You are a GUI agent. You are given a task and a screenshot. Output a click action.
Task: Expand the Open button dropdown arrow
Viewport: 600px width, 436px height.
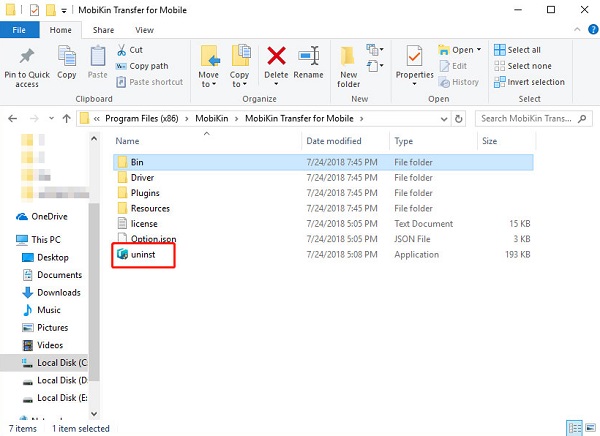479,50
